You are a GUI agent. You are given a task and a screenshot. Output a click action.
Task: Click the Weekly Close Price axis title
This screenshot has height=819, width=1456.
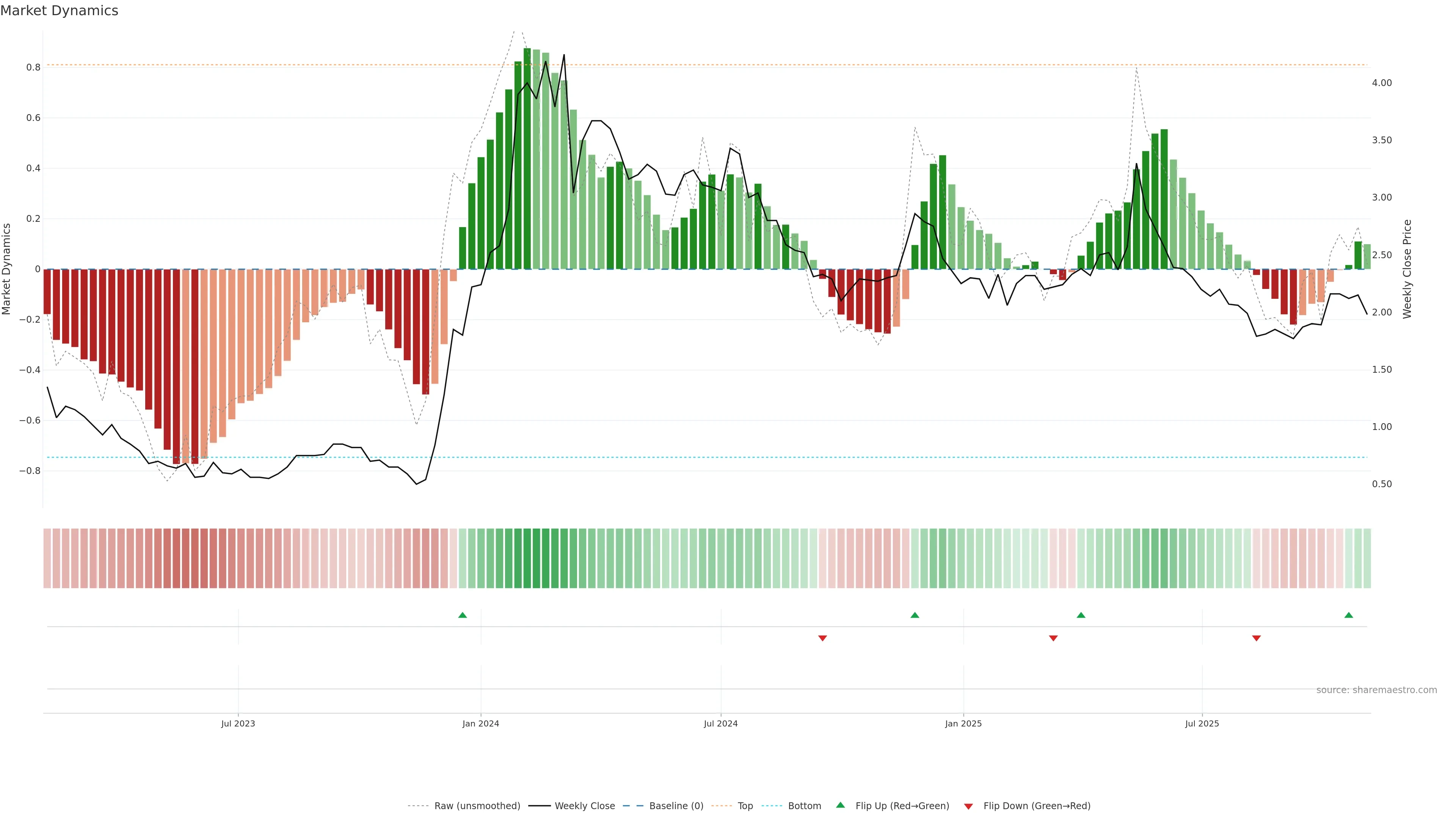pyautogui.click(x=1407, y=269)
